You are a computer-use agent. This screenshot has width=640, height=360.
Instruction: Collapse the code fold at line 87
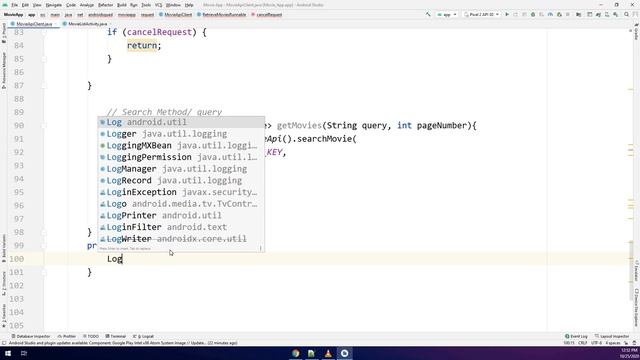[44, 85]
